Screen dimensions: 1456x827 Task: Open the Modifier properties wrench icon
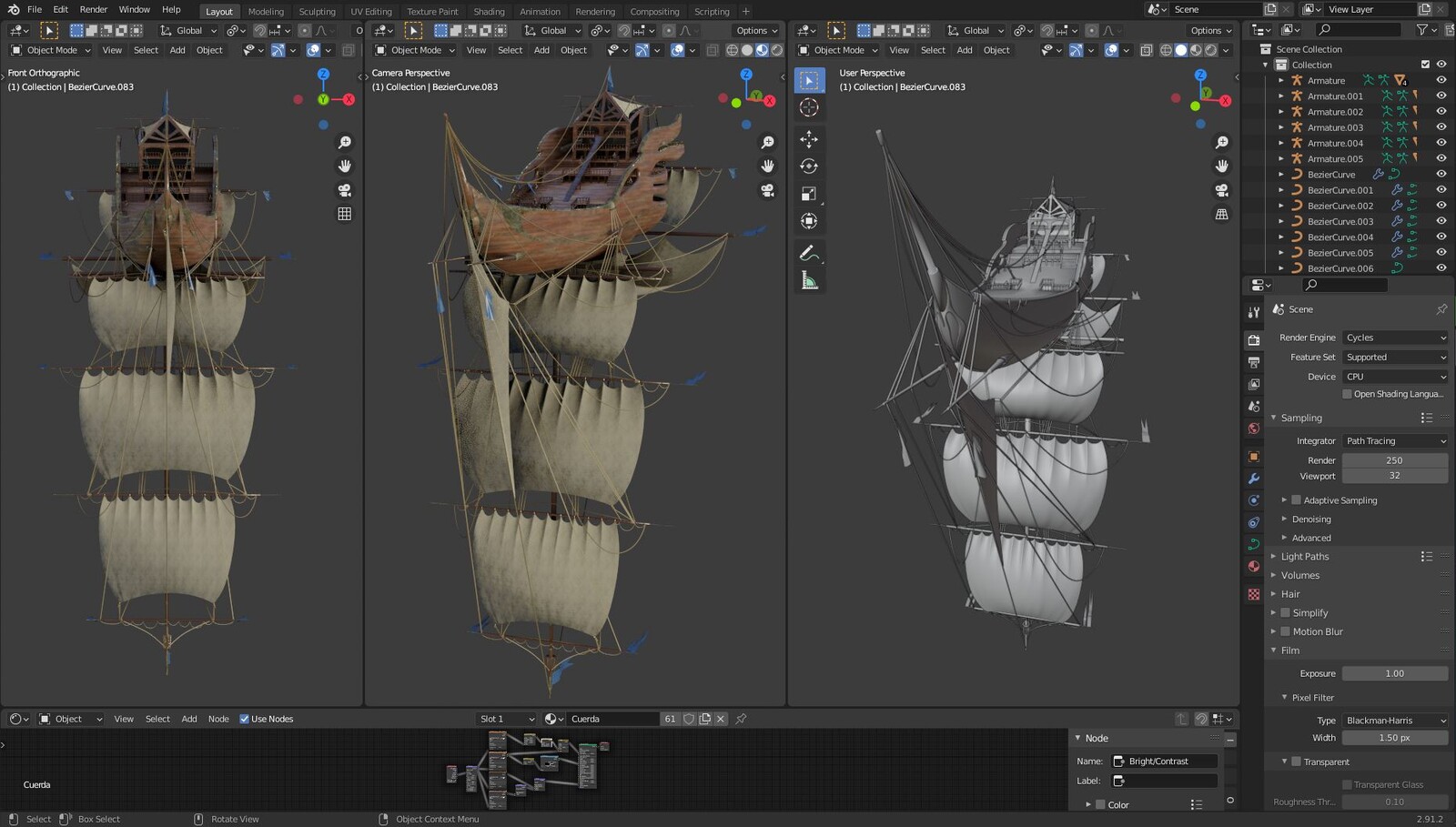pyautogui.click(x=1254, y=479)
